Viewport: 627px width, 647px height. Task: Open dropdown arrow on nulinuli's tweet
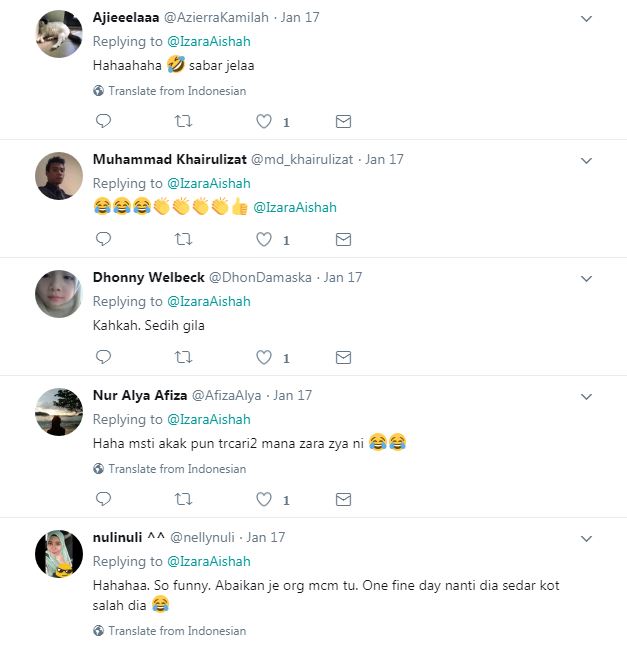[x=586, y=537]
